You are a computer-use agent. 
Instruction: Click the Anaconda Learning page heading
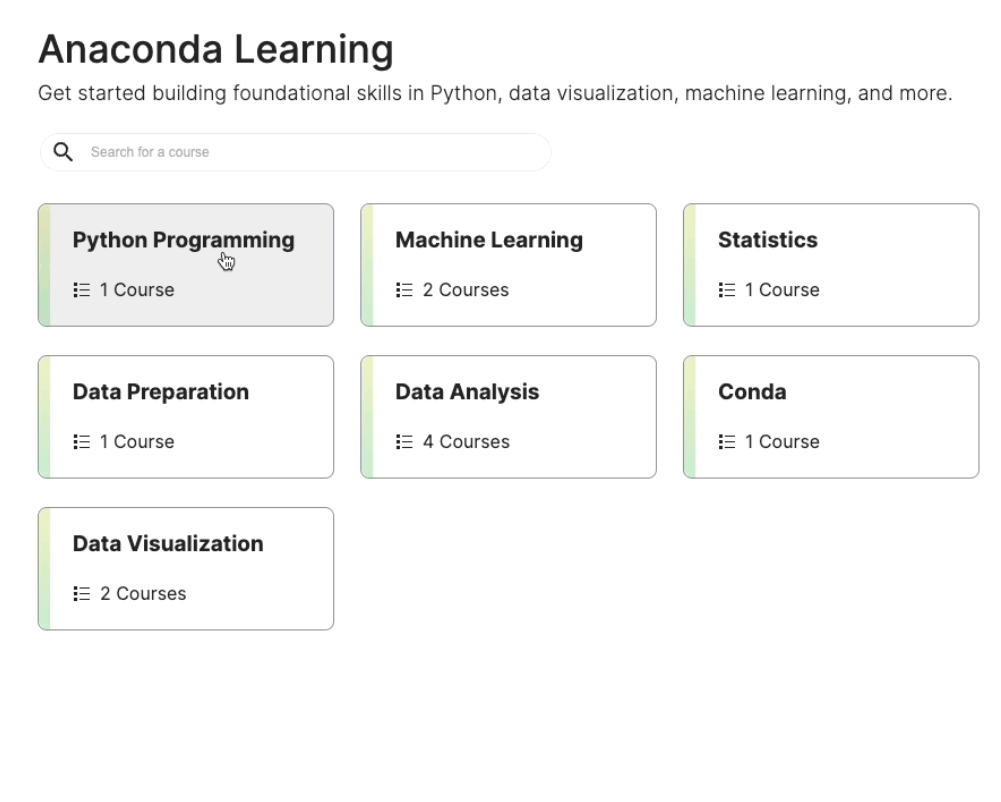pyautogui.click(x=216, y=50)
